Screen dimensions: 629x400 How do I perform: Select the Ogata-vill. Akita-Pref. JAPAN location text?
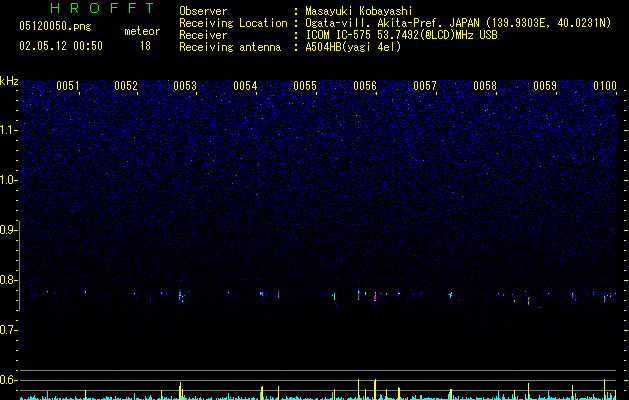tap(458, 23)
